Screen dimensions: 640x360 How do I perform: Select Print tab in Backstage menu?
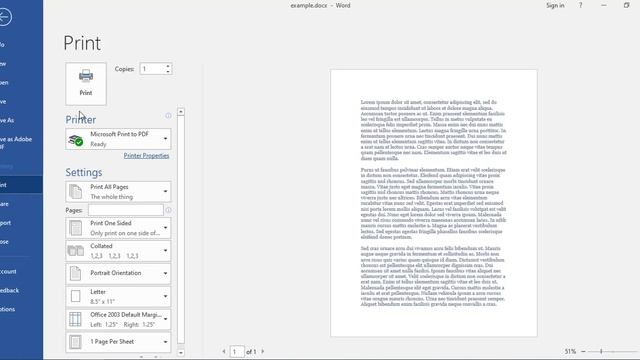click(x=21, y=185)
